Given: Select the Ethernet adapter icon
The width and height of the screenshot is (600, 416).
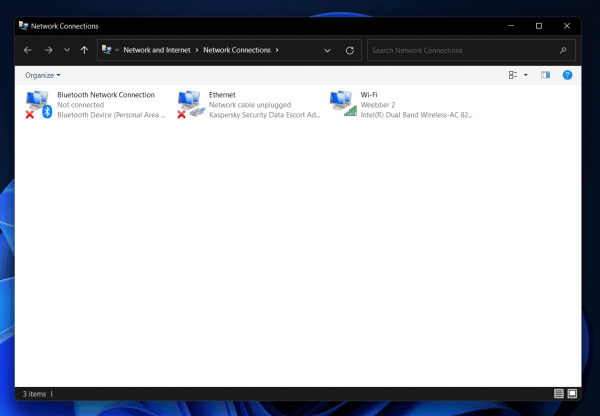Looking at the screenshot, I should click(x=190, y=104).
